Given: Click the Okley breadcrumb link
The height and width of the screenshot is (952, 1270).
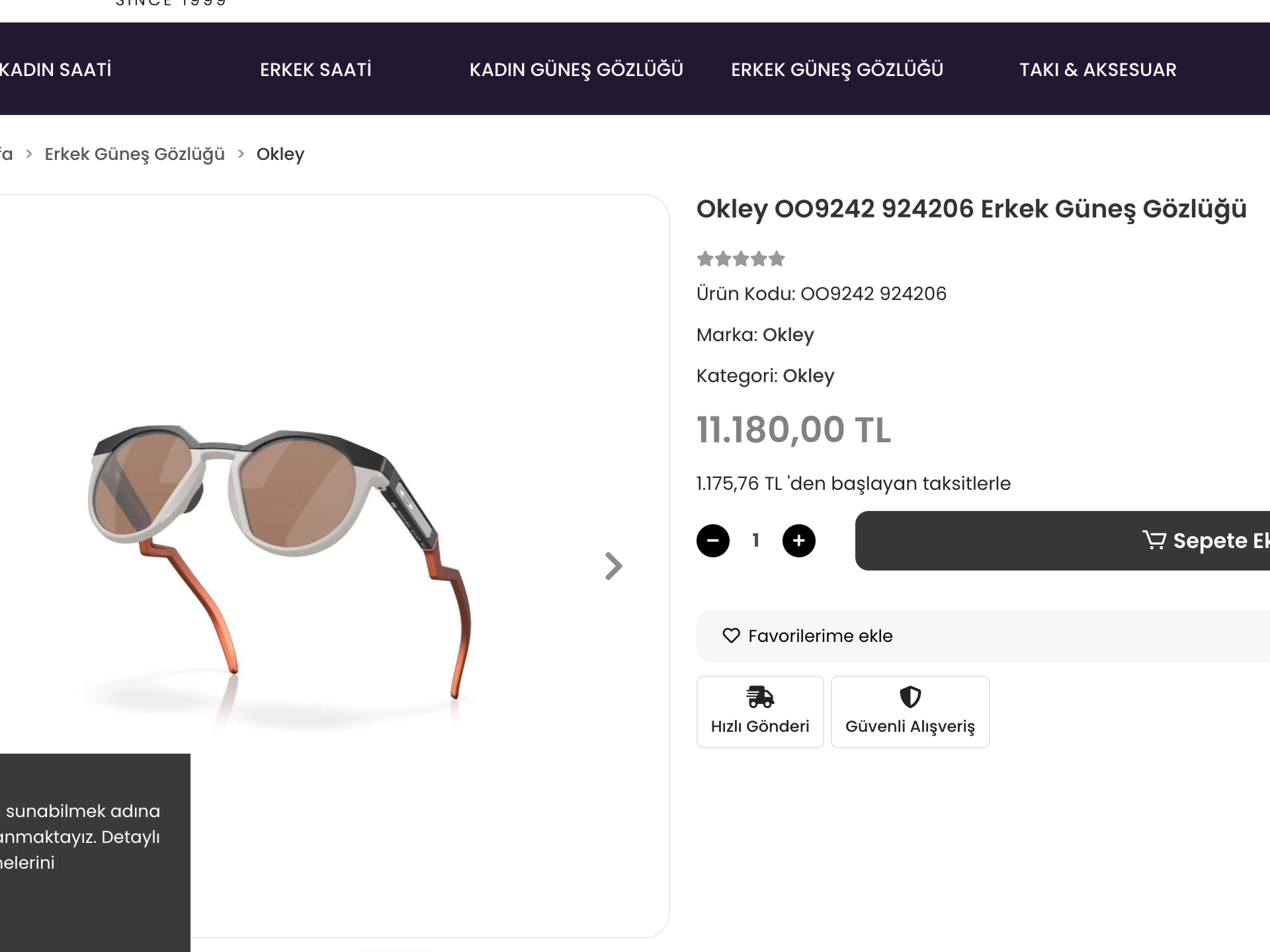Looking at the screenshot, I should [280, 154].
